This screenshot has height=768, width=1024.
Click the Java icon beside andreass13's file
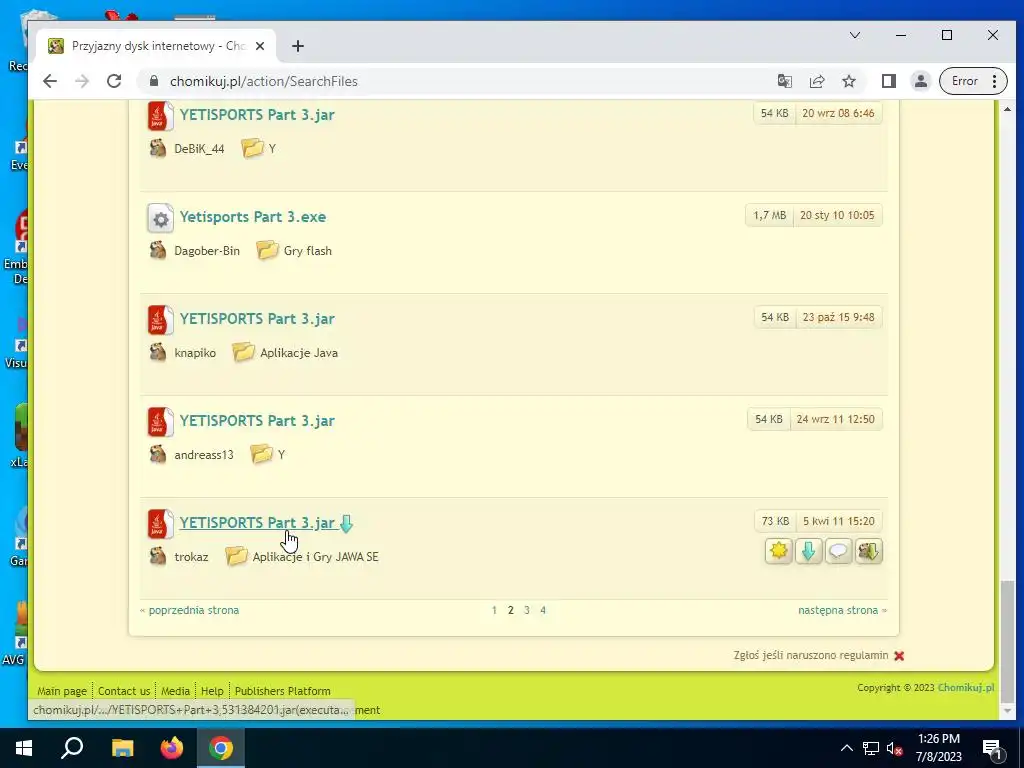pos(160,422)
